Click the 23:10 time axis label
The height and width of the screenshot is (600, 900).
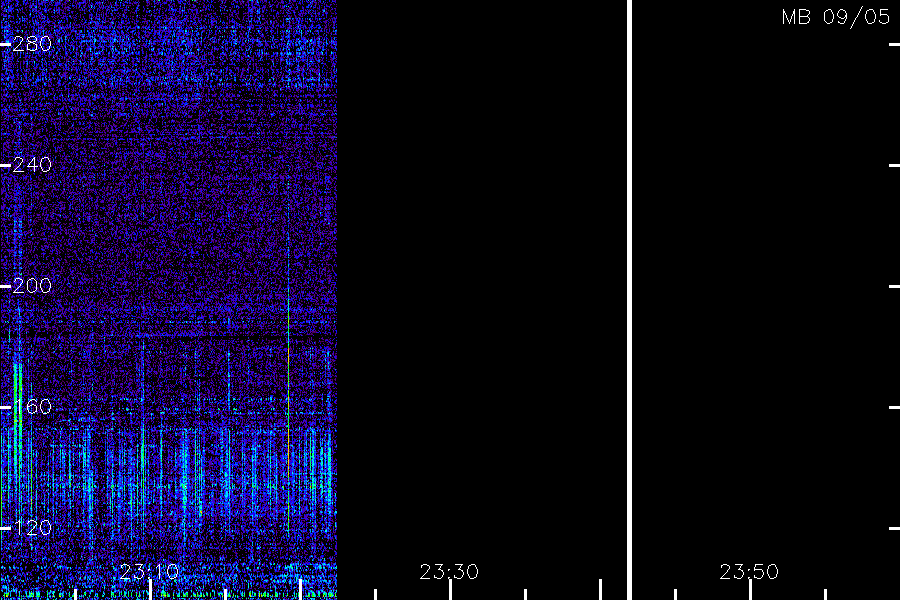pos(149,572)
